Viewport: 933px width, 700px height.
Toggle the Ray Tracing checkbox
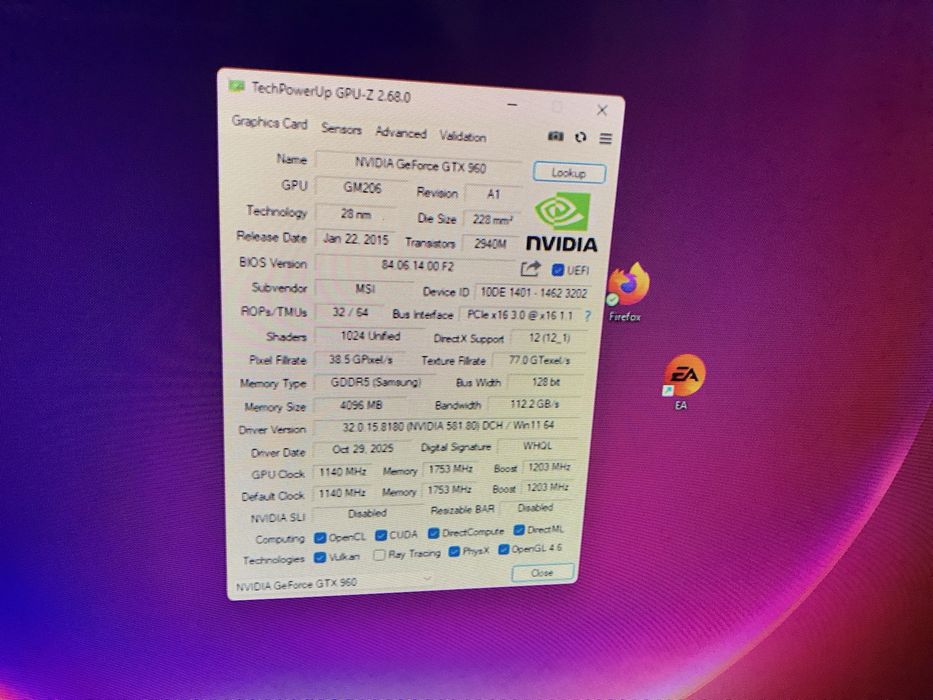(x=379, y=555)
